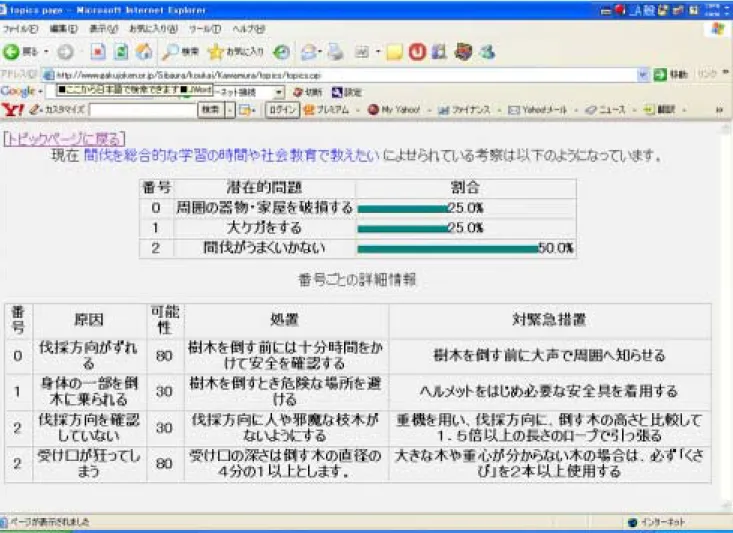The height and width of the screenshot is (533, 733).
Task: Open the 間伐を総合的な学習の時間 topic link
Action: tap(232, 156)
